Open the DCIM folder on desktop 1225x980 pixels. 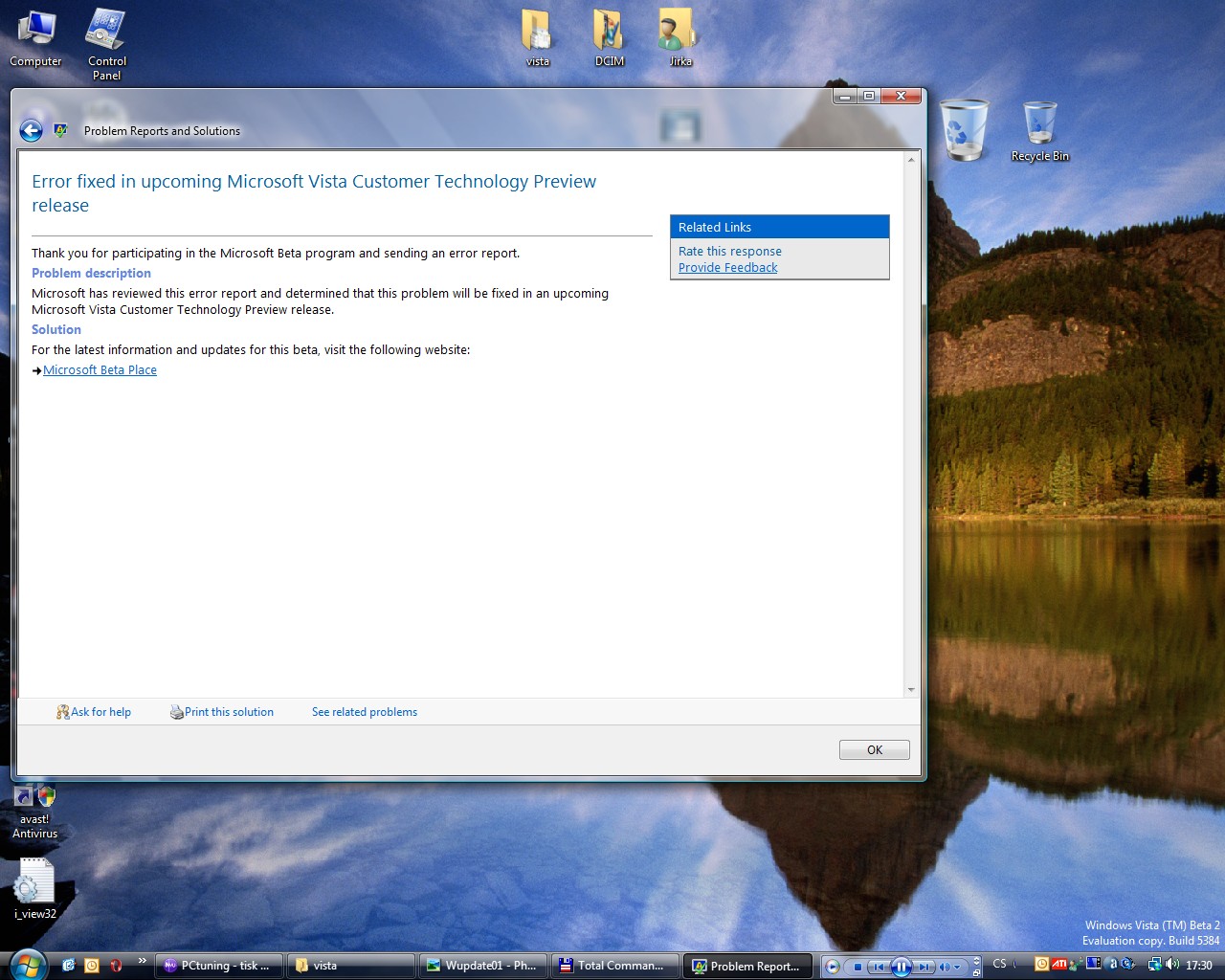(609, 38)
